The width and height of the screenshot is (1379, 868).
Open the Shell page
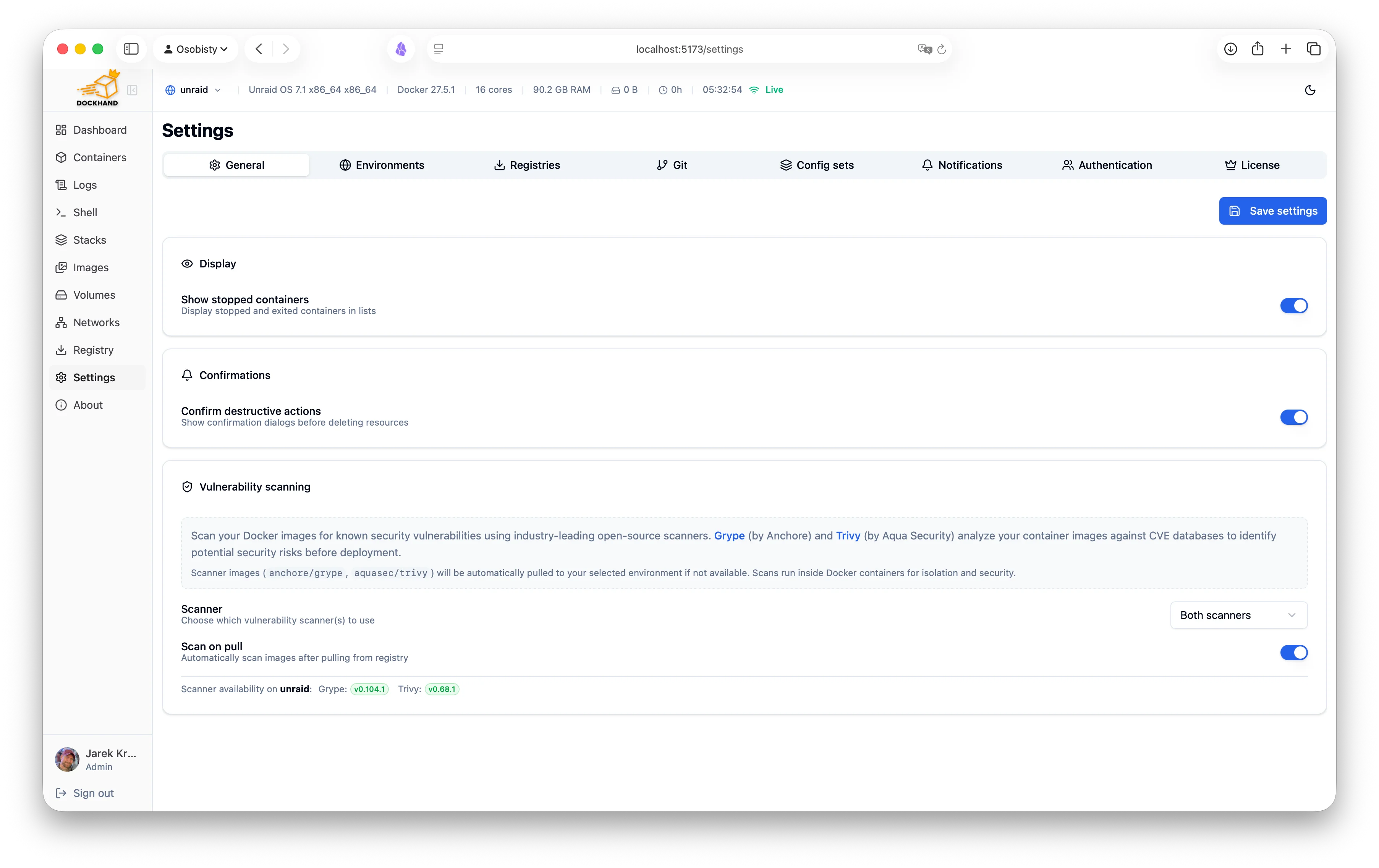pos(85,212)
